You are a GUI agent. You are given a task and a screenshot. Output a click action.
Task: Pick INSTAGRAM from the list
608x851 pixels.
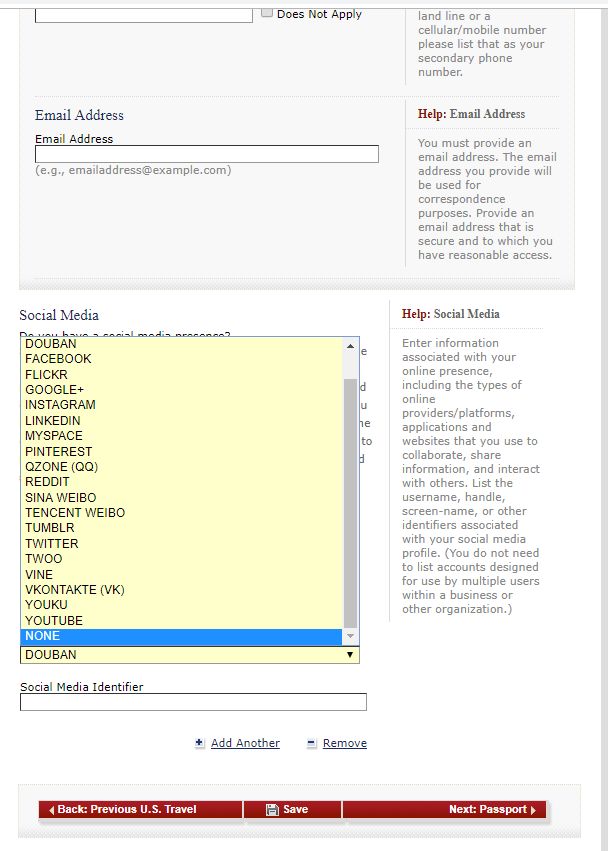181,405
